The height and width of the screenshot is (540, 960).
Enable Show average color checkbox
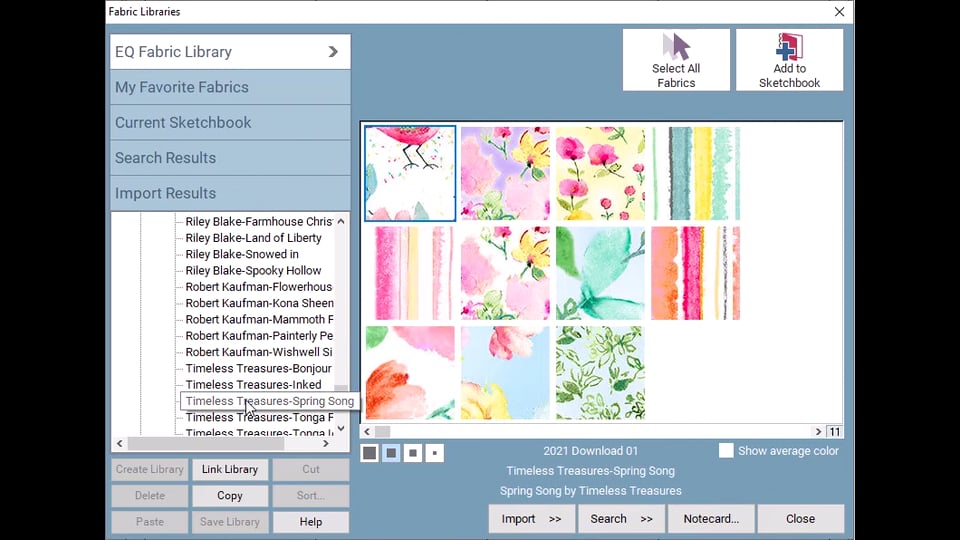pos(726,451)
